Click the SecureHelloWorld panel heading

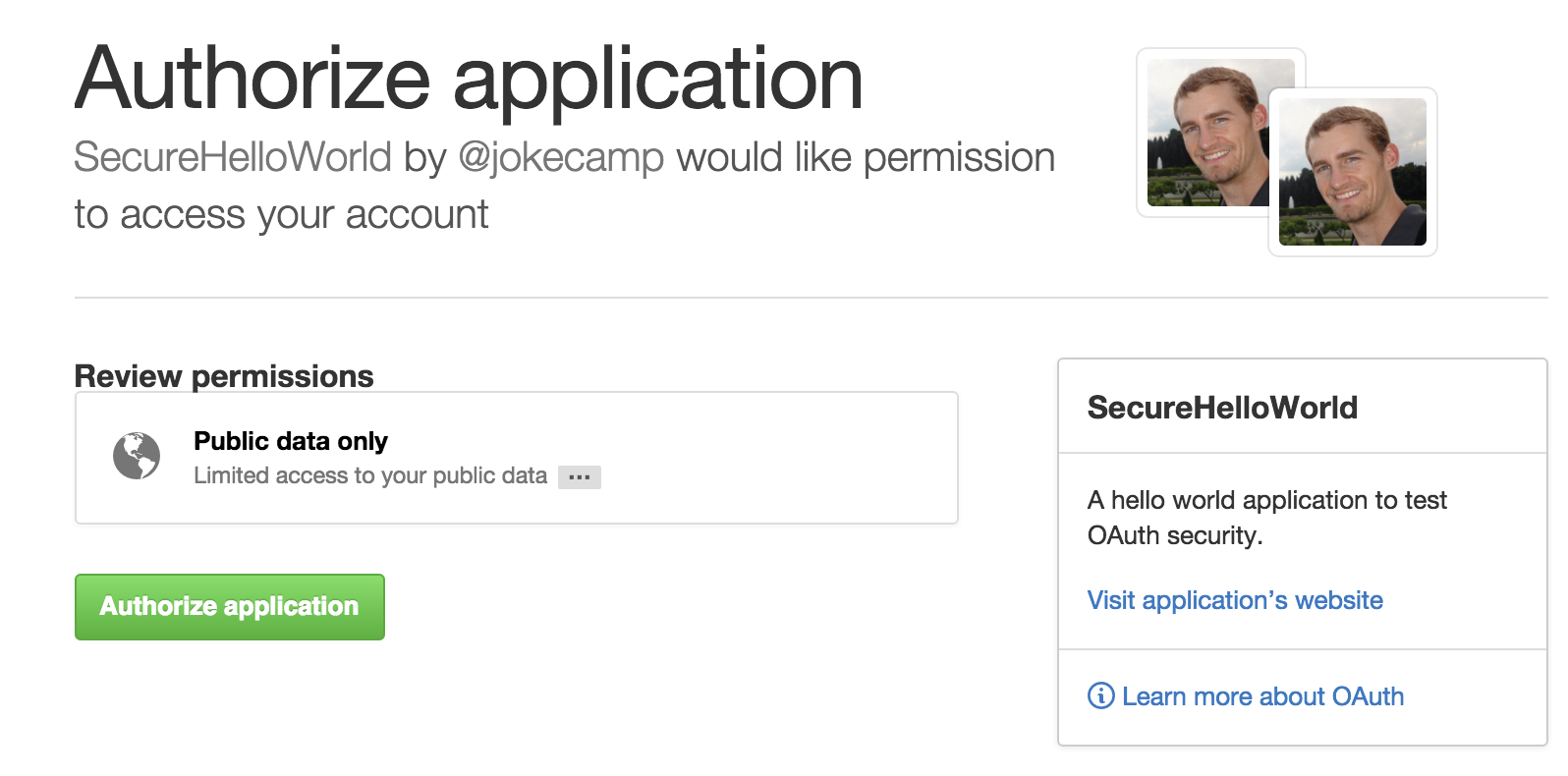tap(1221, 408)
